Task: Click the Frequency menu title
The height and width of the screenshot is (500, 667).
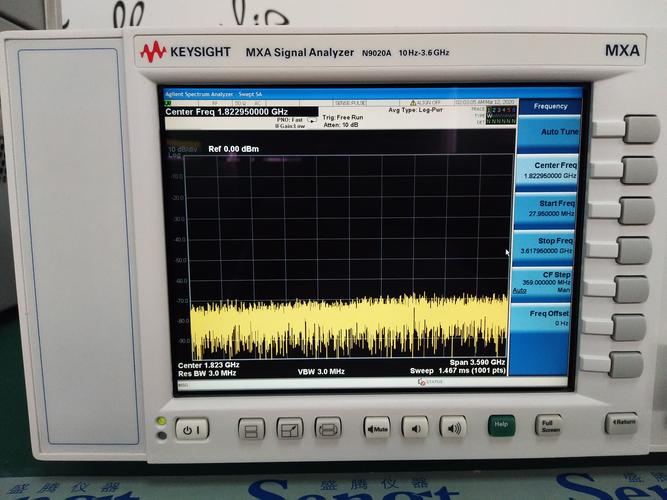Action: point(550,106)
